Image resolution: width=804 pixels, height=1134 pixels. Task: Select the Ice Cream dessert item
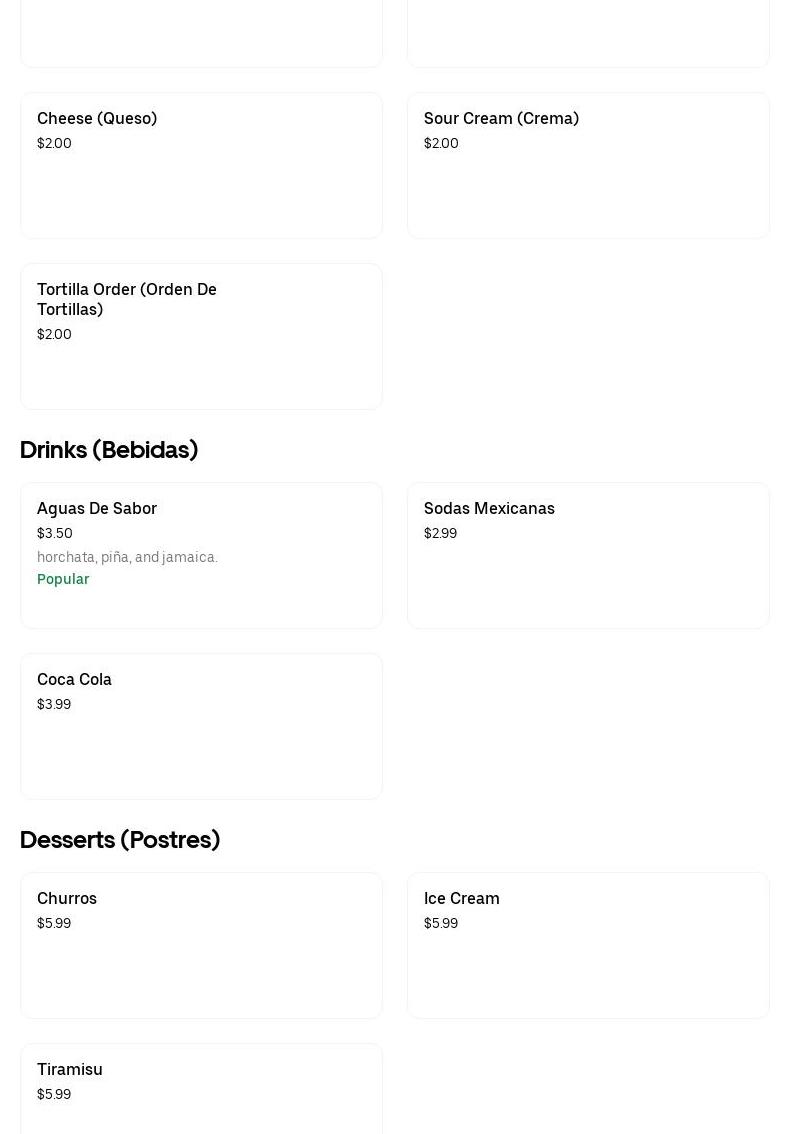[588, 946]
